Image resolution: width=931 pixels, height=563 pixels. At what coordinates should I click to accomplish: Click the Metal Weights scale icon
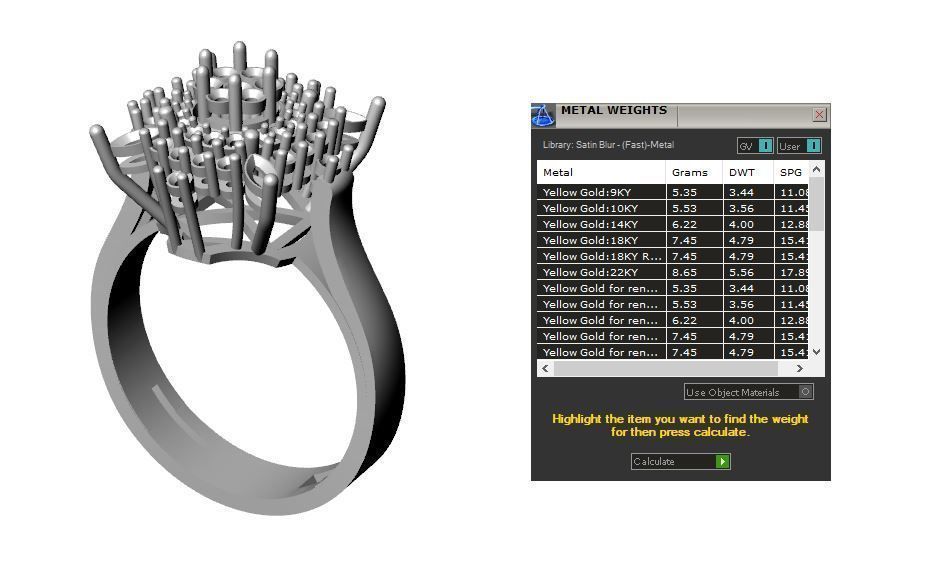coord(543,115)
